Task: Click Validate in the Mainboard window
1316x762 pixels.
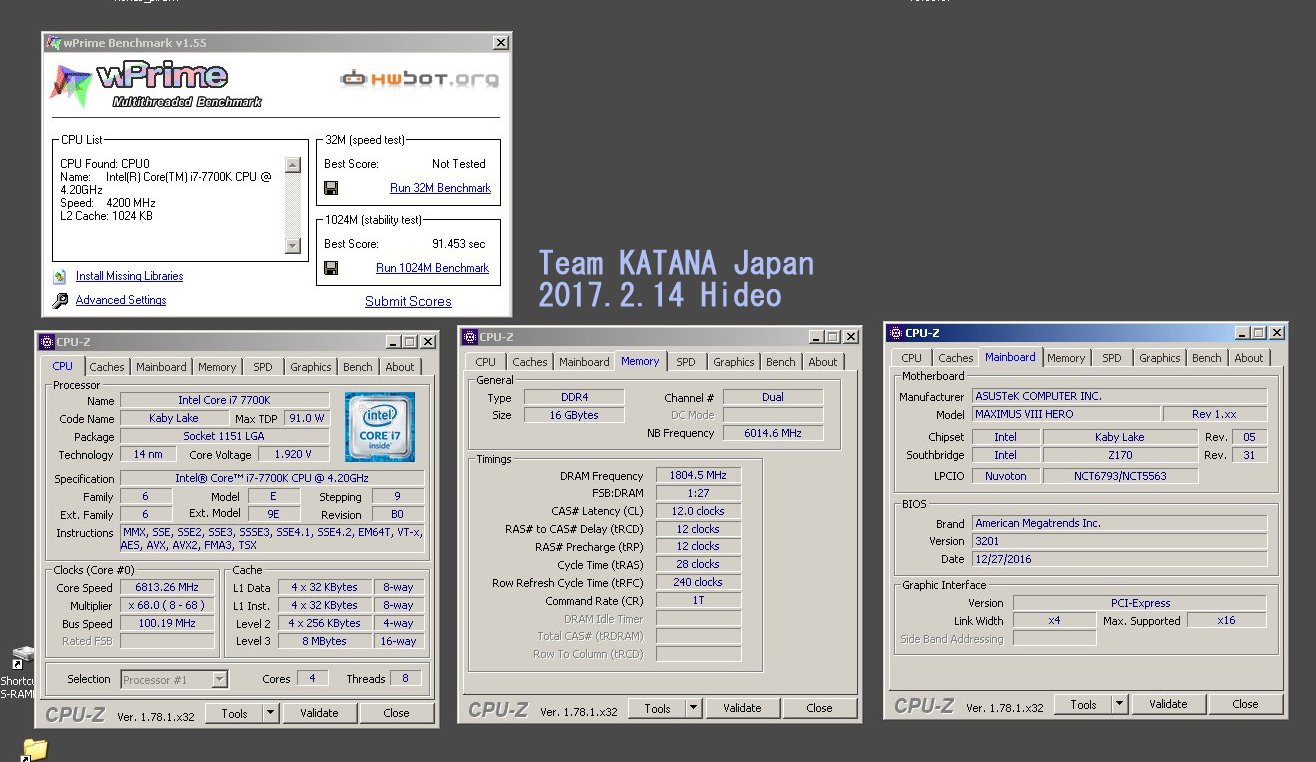Action: (x=1168, y=704)
